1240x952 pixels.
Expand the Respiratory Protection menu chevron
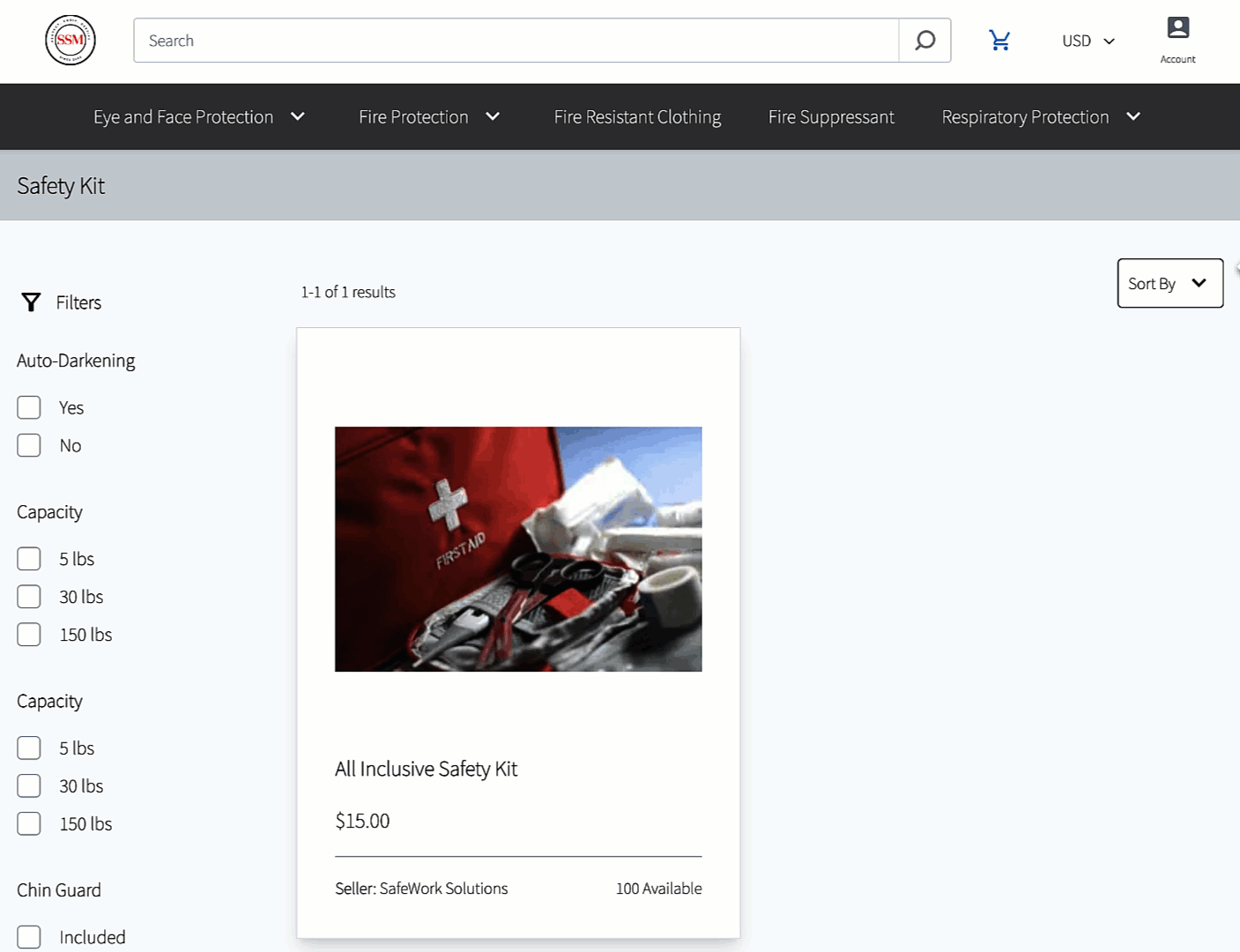[1133, 116]
